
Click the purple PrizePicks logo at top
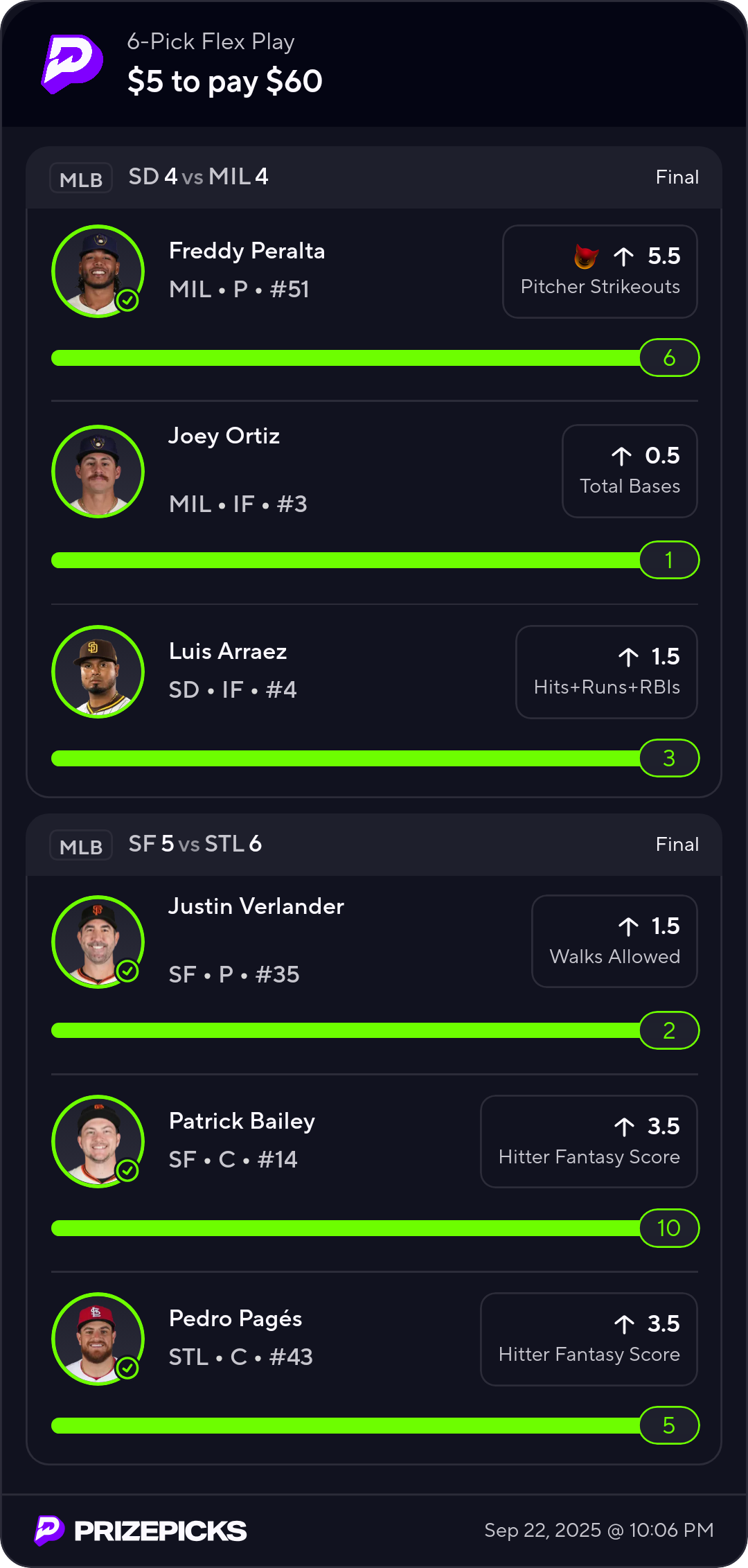pyautogui.click(x=72, y=64)
